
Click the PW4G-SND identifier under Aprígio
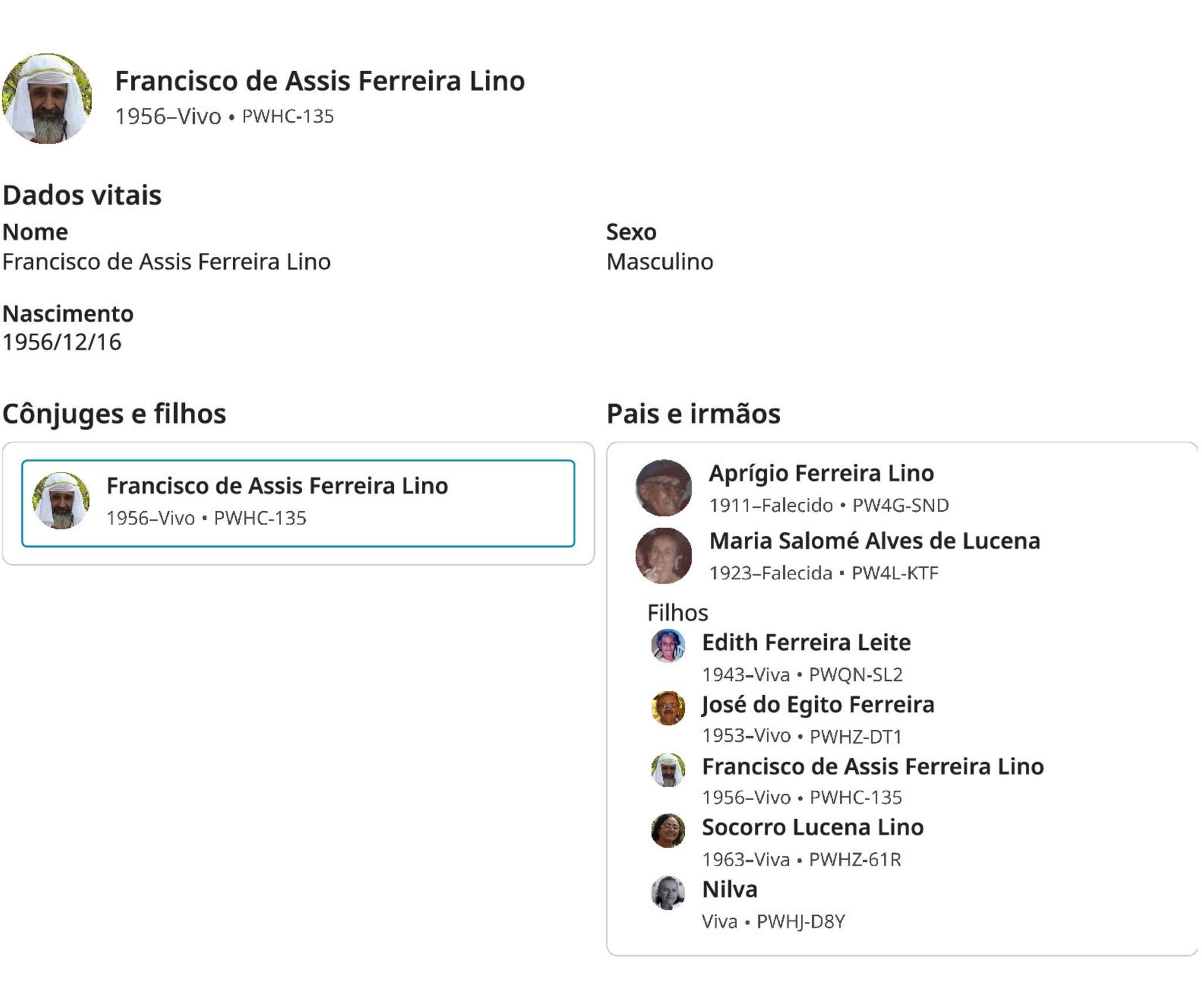(900, 505)
